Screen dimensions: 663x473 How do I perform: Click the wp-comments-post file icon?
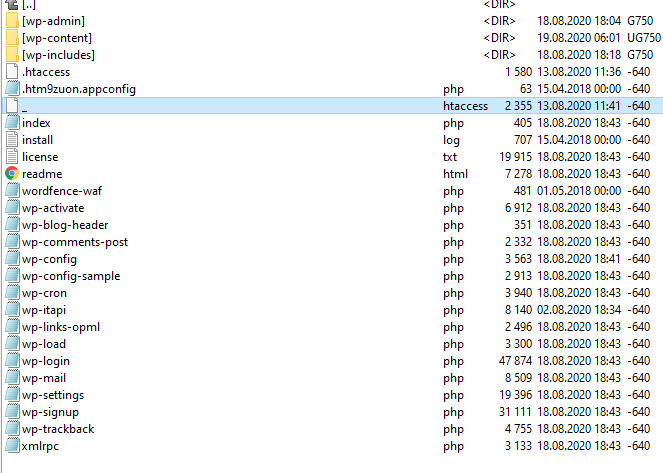point(12,242)
